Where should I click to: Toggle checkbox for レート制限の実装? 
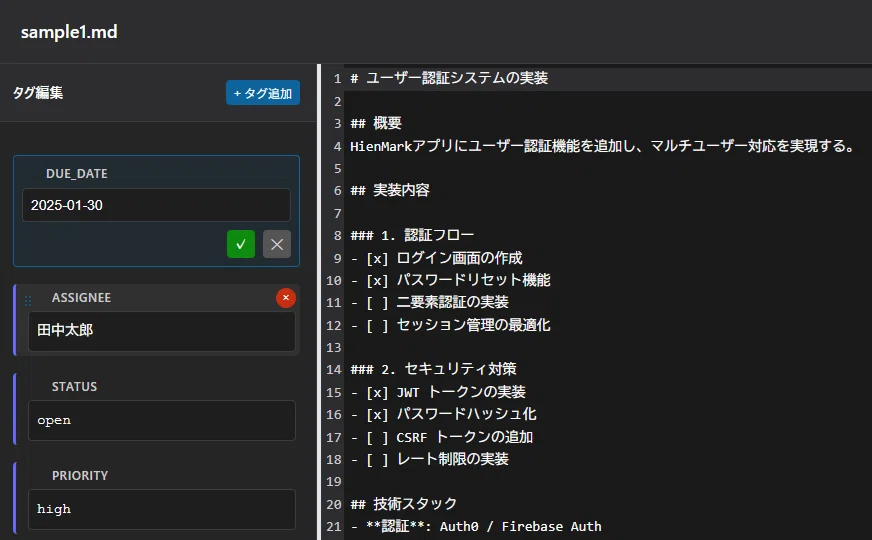point(377,460)
